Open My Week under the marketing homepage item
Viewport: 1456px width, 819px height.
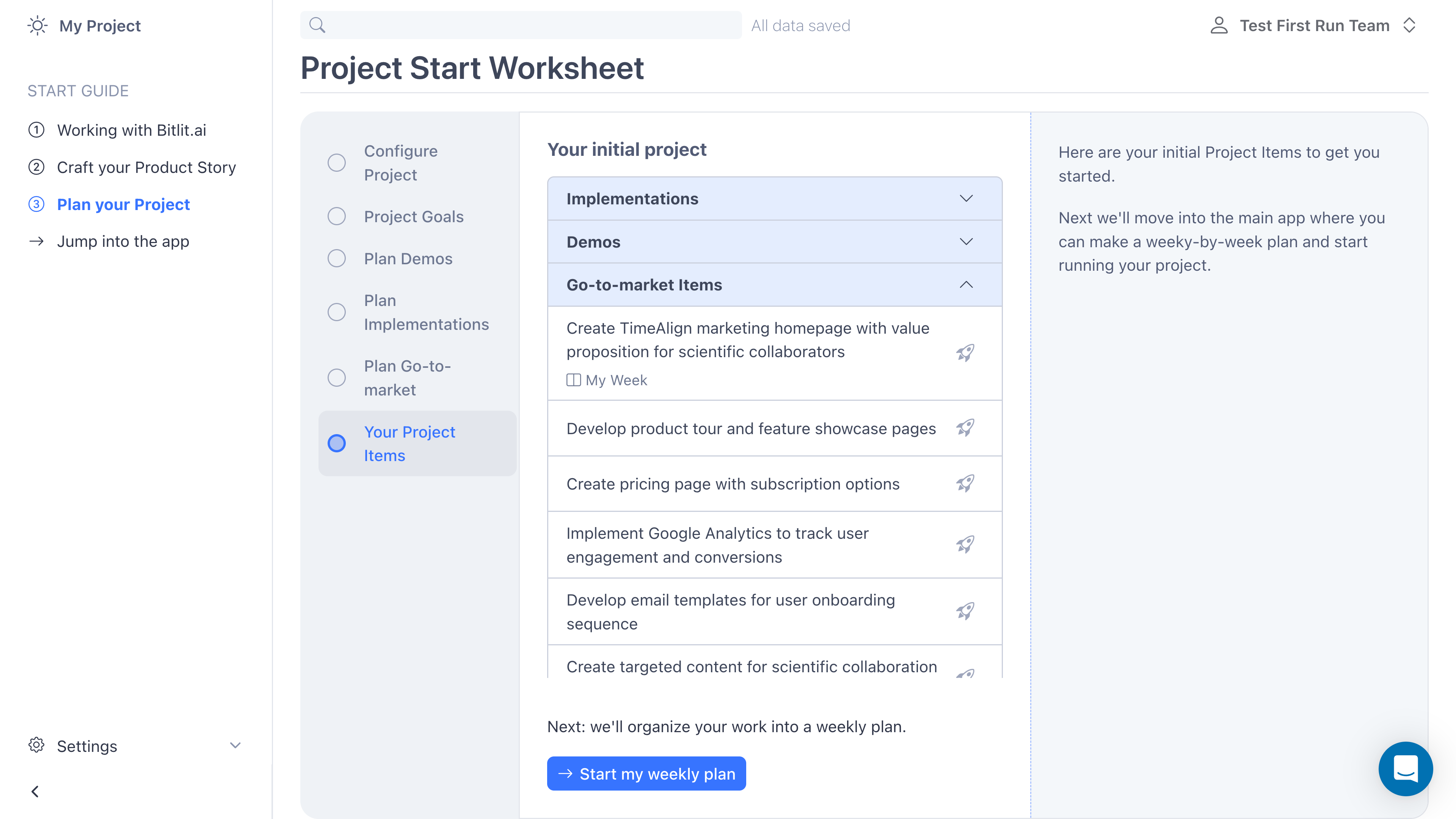pos(607,380)
